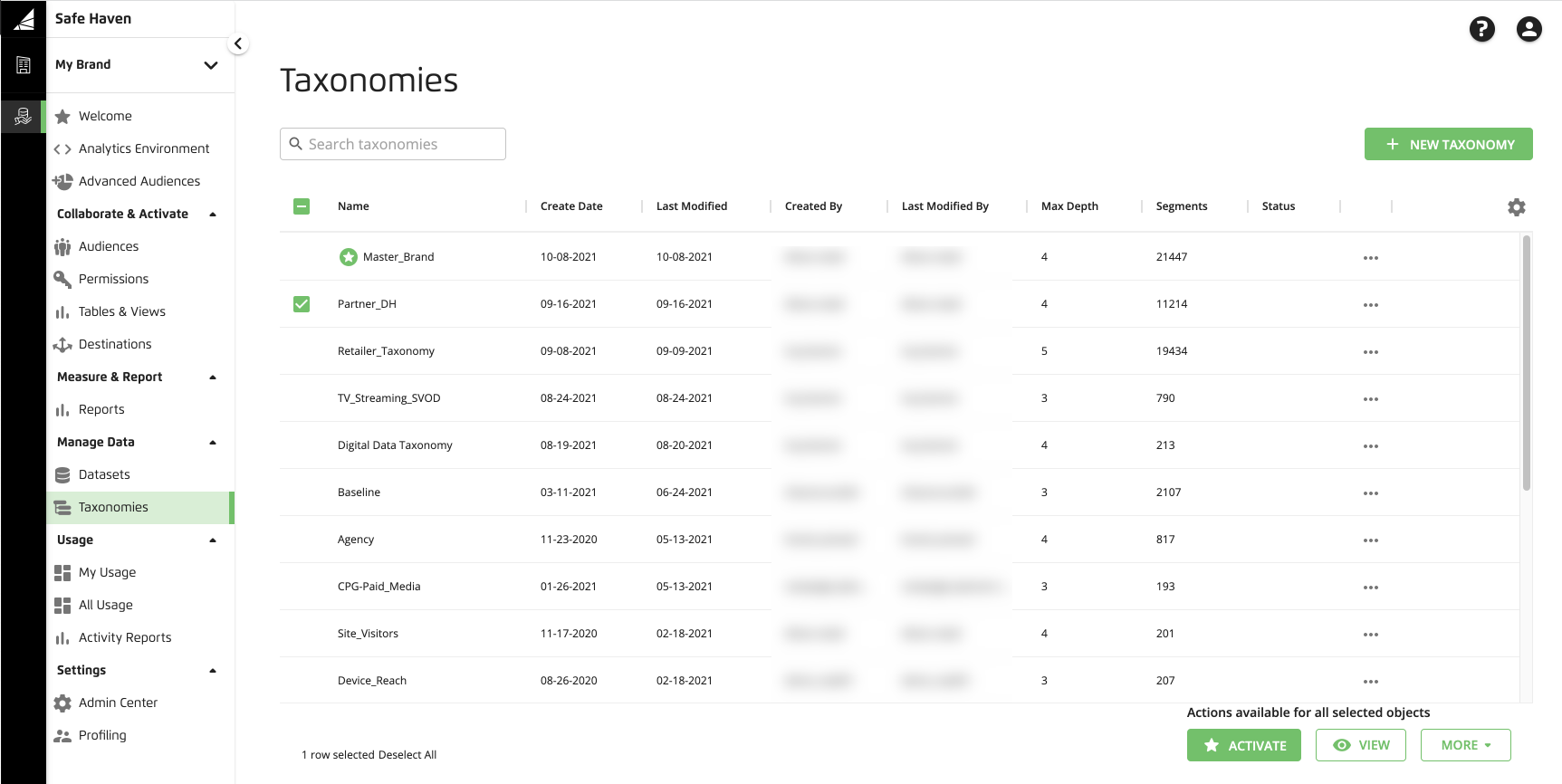Image resolution: width=1562 pixels, height=784 pixels.
Task: Click the Destinations anchor icon
Action: pos(62,344)
